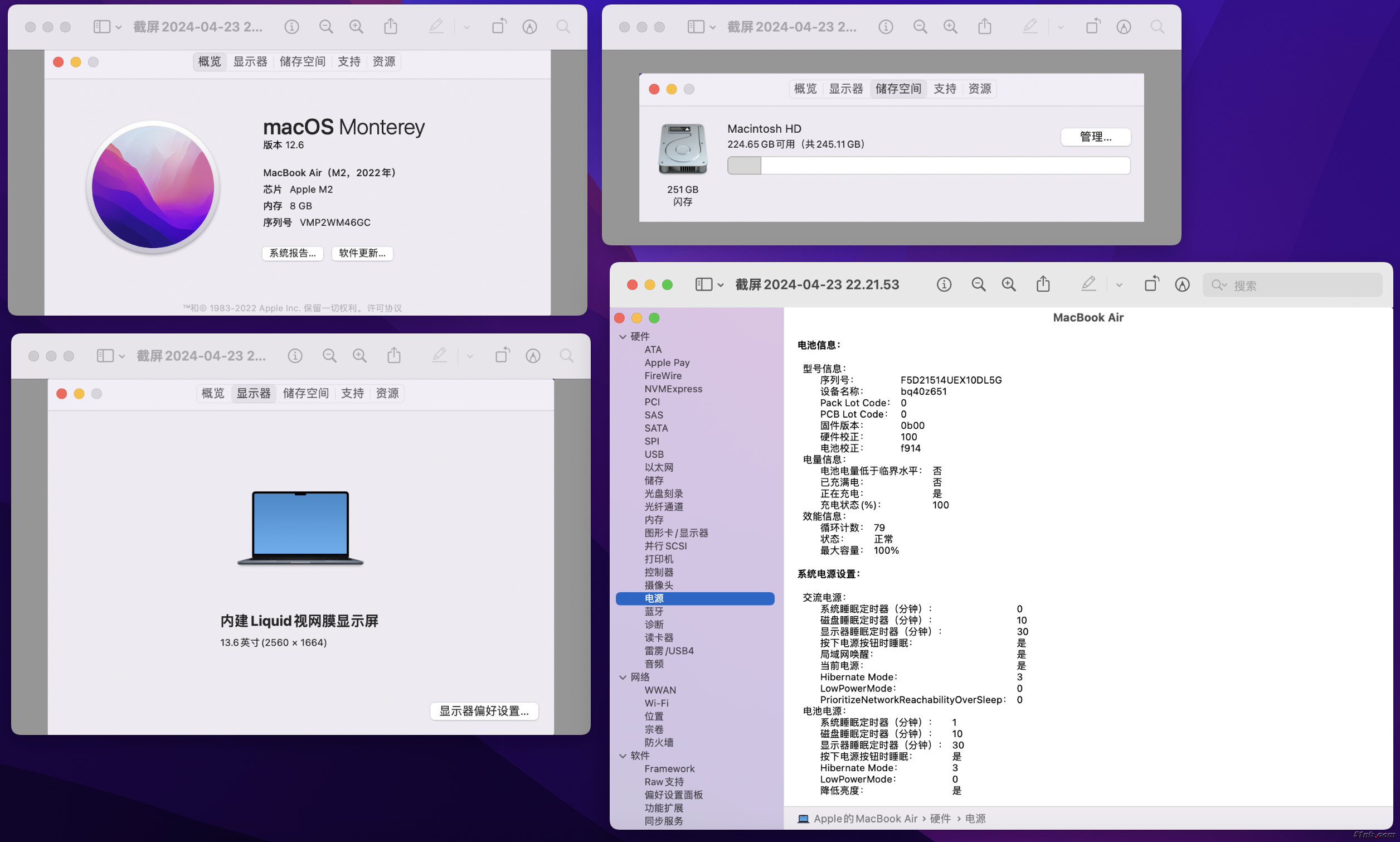Collapse the 硬件 hardware tree section
This screenshot has width=1400, height=842.
pos(623,337)
